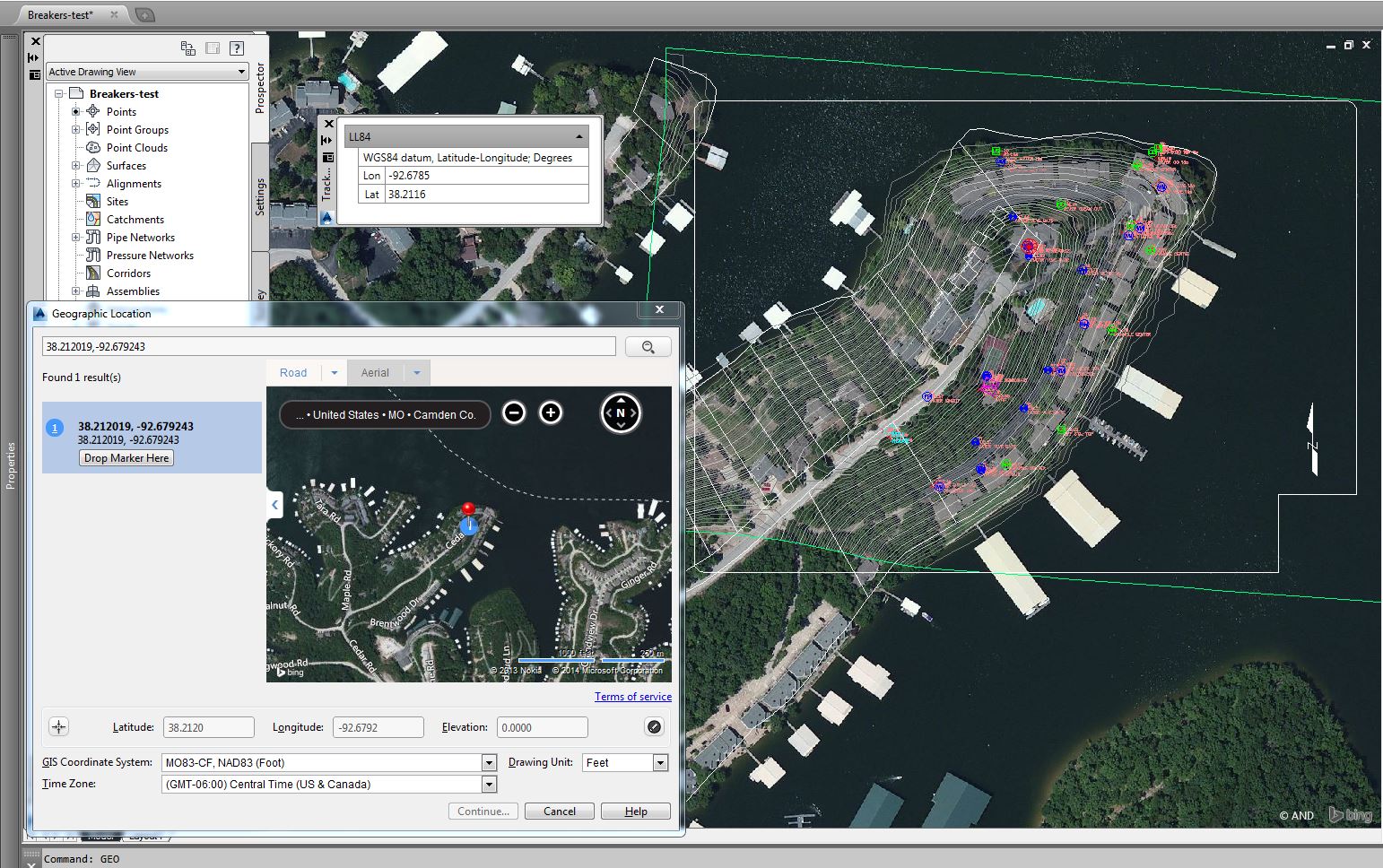Click the pick-location crosshair button beside Latitude
This screenshot has width=1383, height=868.
coord(58,727)
